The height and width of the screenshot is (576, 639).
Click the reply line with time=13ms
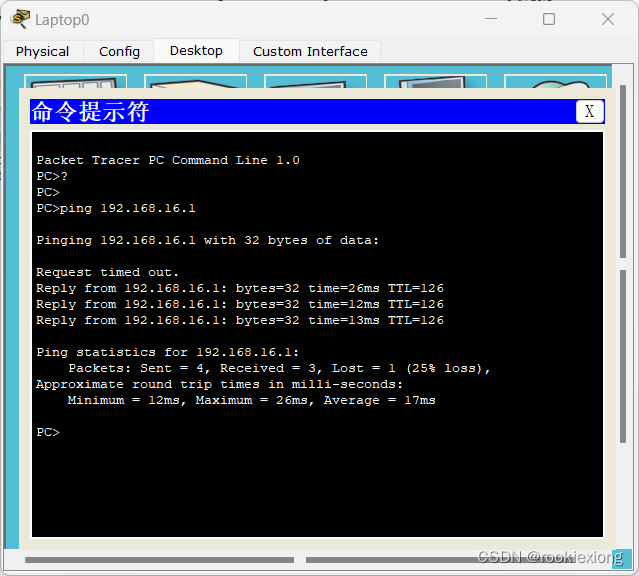coord(240,320)
